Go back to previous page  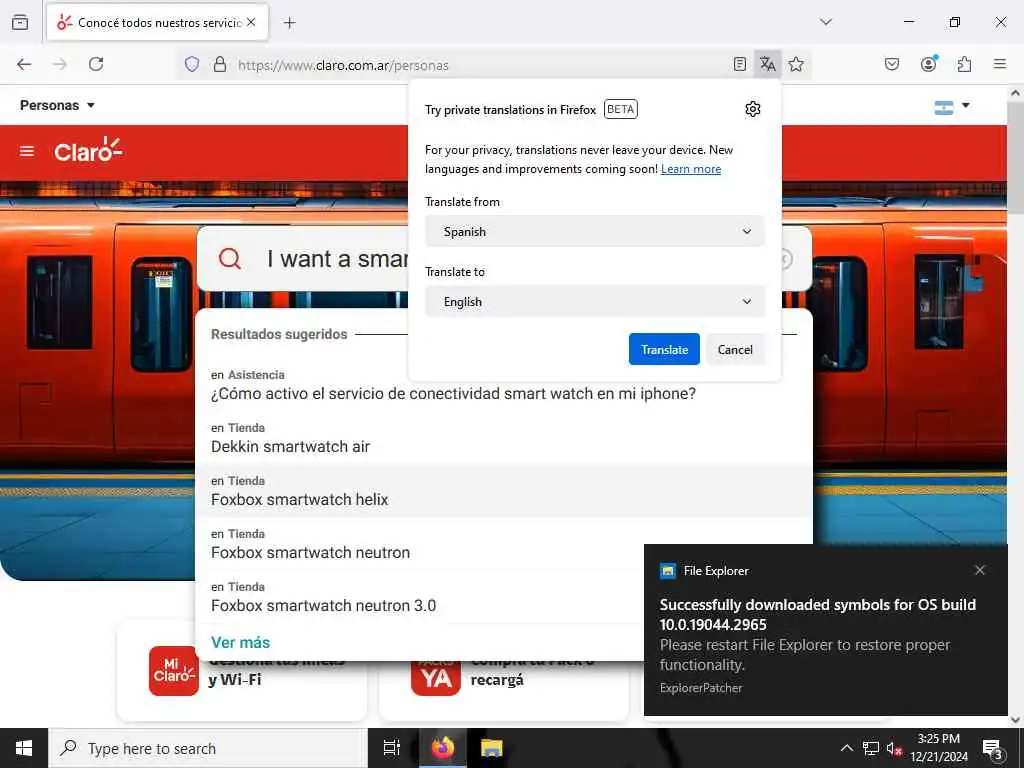24,64
